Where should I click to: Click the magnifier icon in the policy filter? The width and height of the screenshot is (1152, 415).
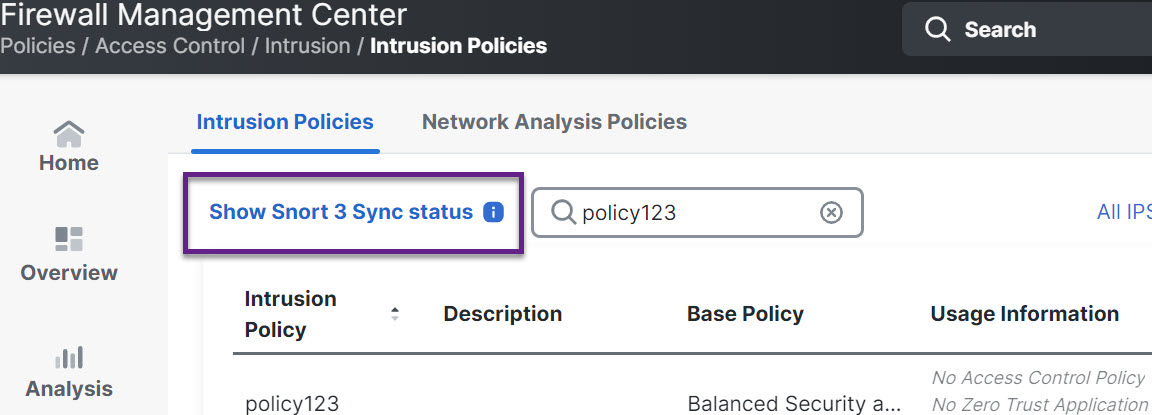563,212
